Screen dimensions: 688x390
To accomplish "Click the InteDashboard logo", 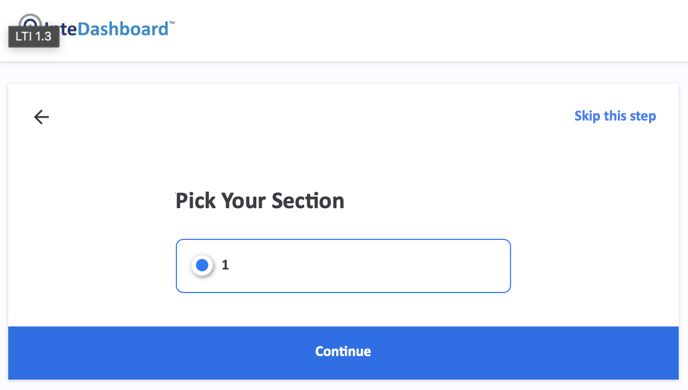I will pyautogui.click(x=97, y=27).
